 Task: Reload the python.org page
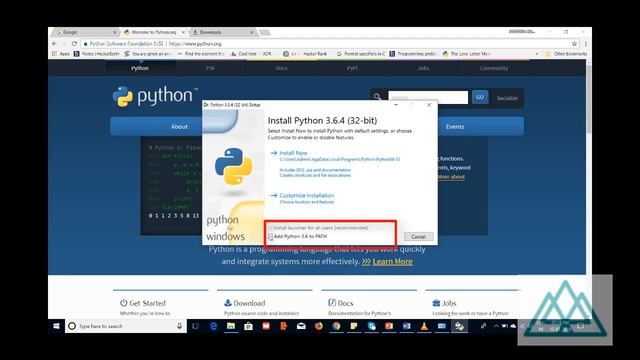74,43
